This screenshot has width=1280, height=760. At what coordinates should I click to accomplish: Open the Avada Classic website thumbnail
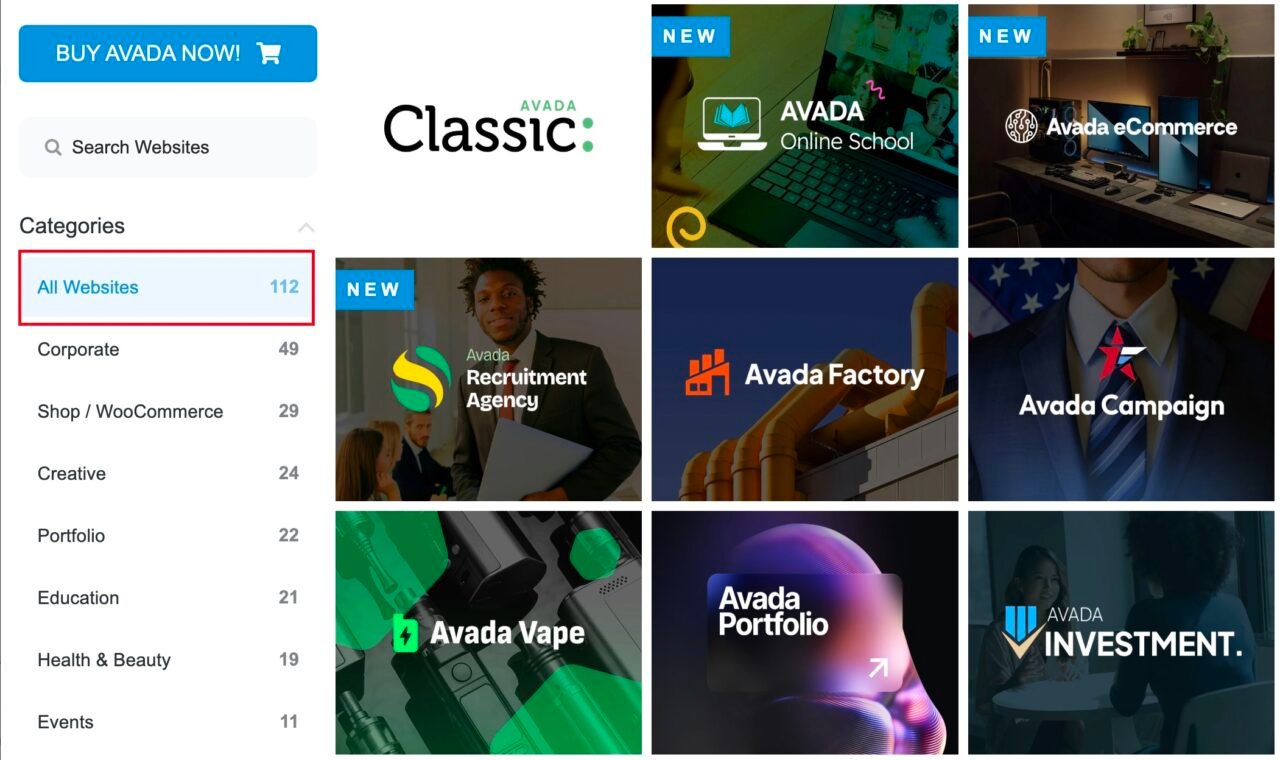click(488, 126)
